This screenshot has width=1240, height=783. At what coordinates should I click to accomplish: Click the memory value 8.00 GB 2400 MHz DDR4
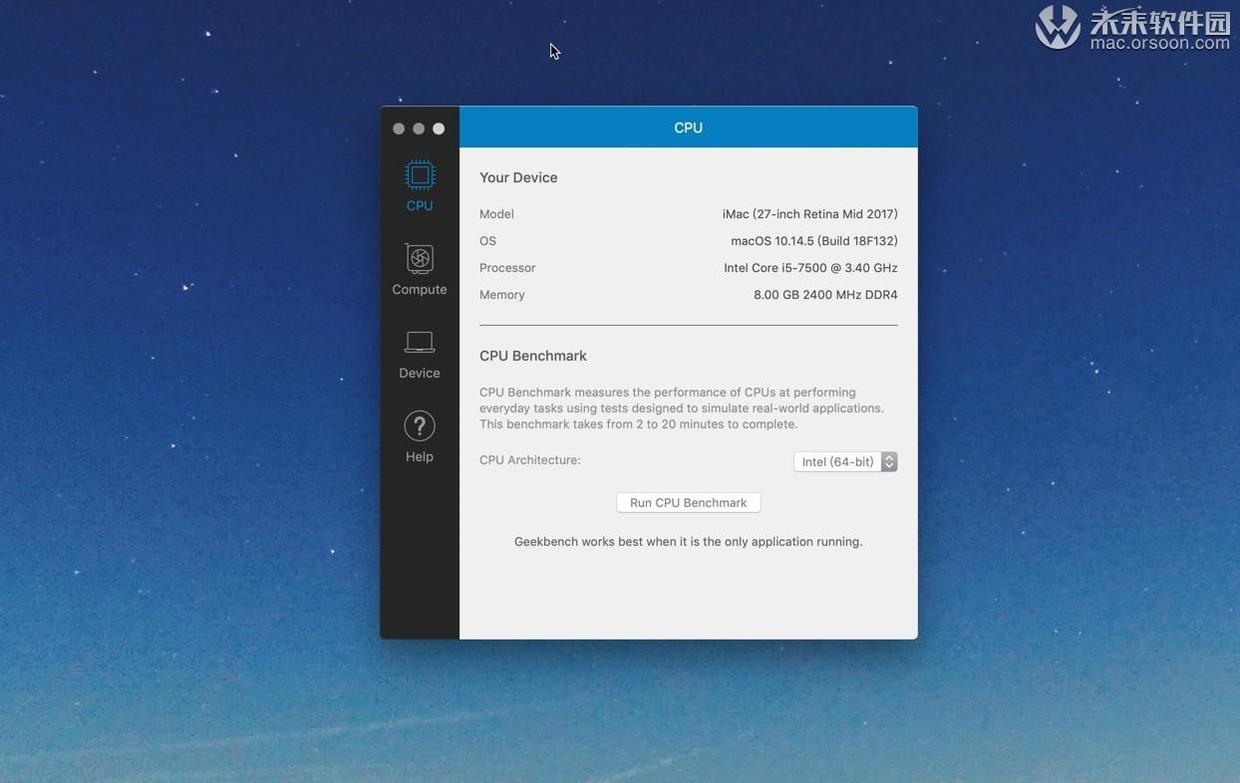[x=825, y=295]
